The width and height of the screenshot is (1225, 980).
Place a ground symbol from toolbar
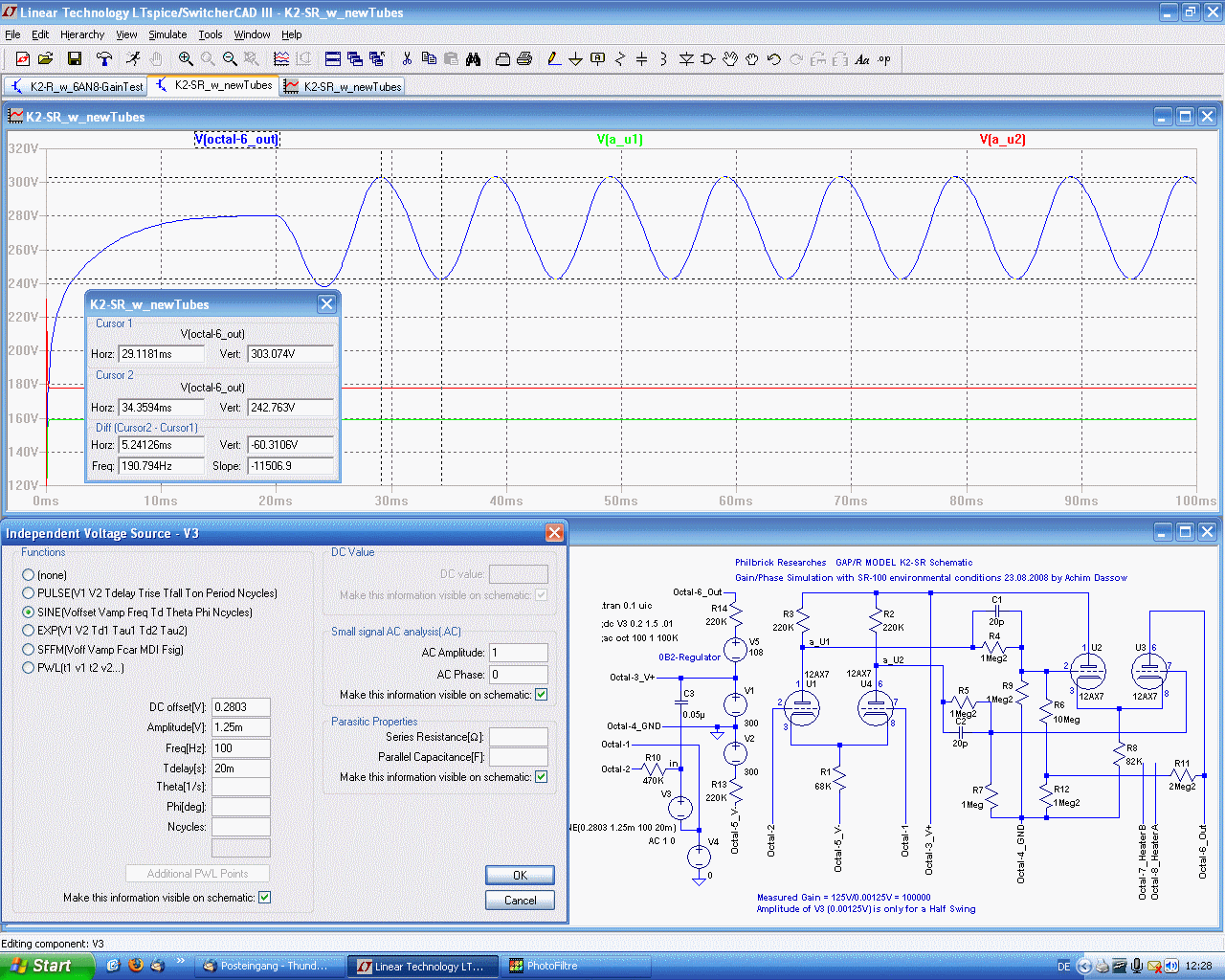tap(575, 59)
